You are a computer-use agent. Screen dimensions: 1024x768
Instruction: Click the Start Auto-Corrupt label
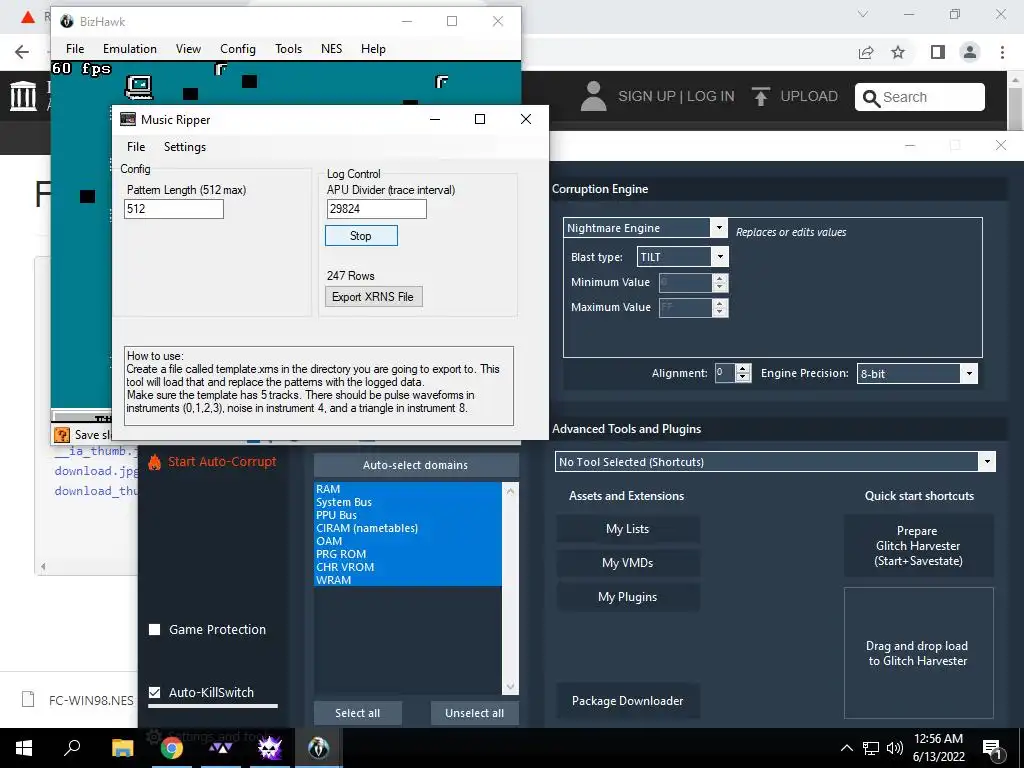click(222, 462)
